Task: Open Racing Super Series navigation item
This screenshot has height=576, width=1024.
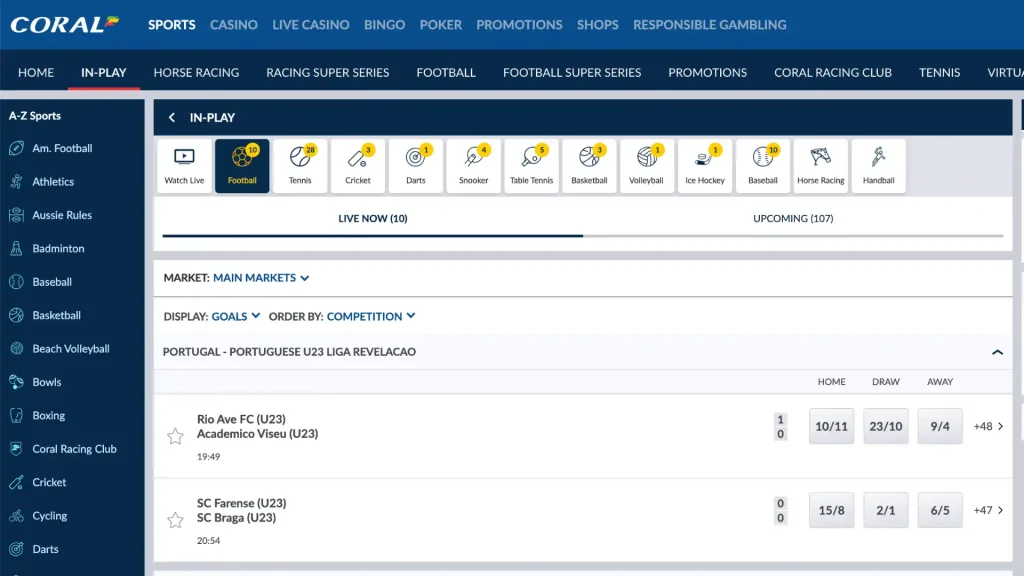Action: [x=328, y=72]
